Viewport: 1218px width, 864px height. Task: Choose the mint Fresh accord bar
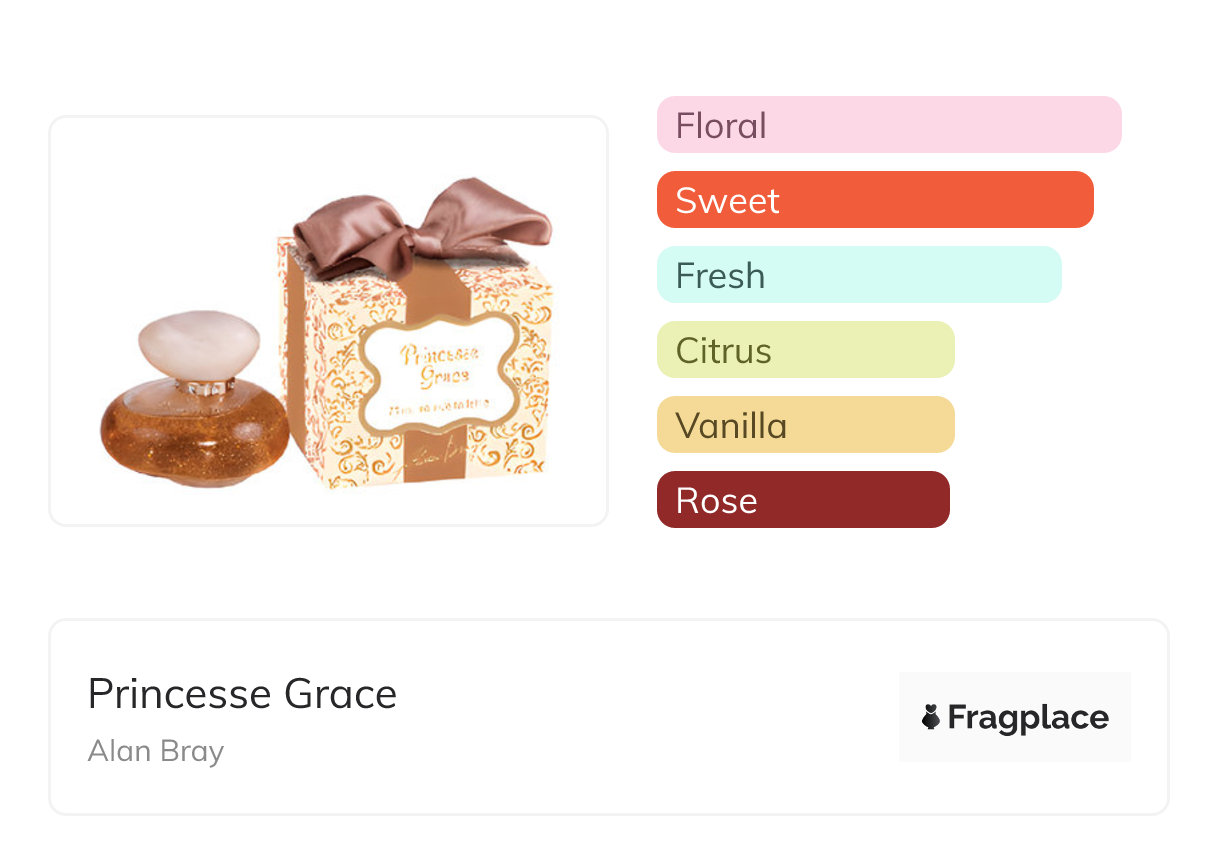pos(858,275)
